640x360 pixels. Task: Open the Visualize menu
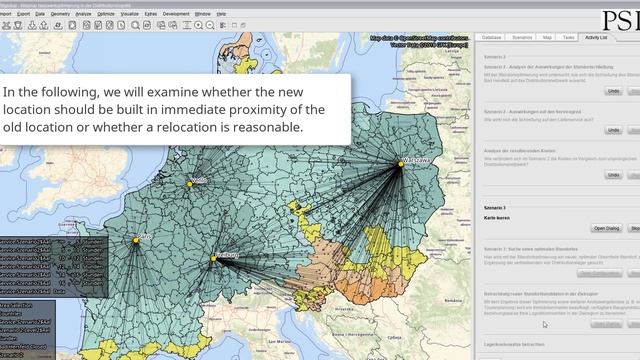coord(130,14)
